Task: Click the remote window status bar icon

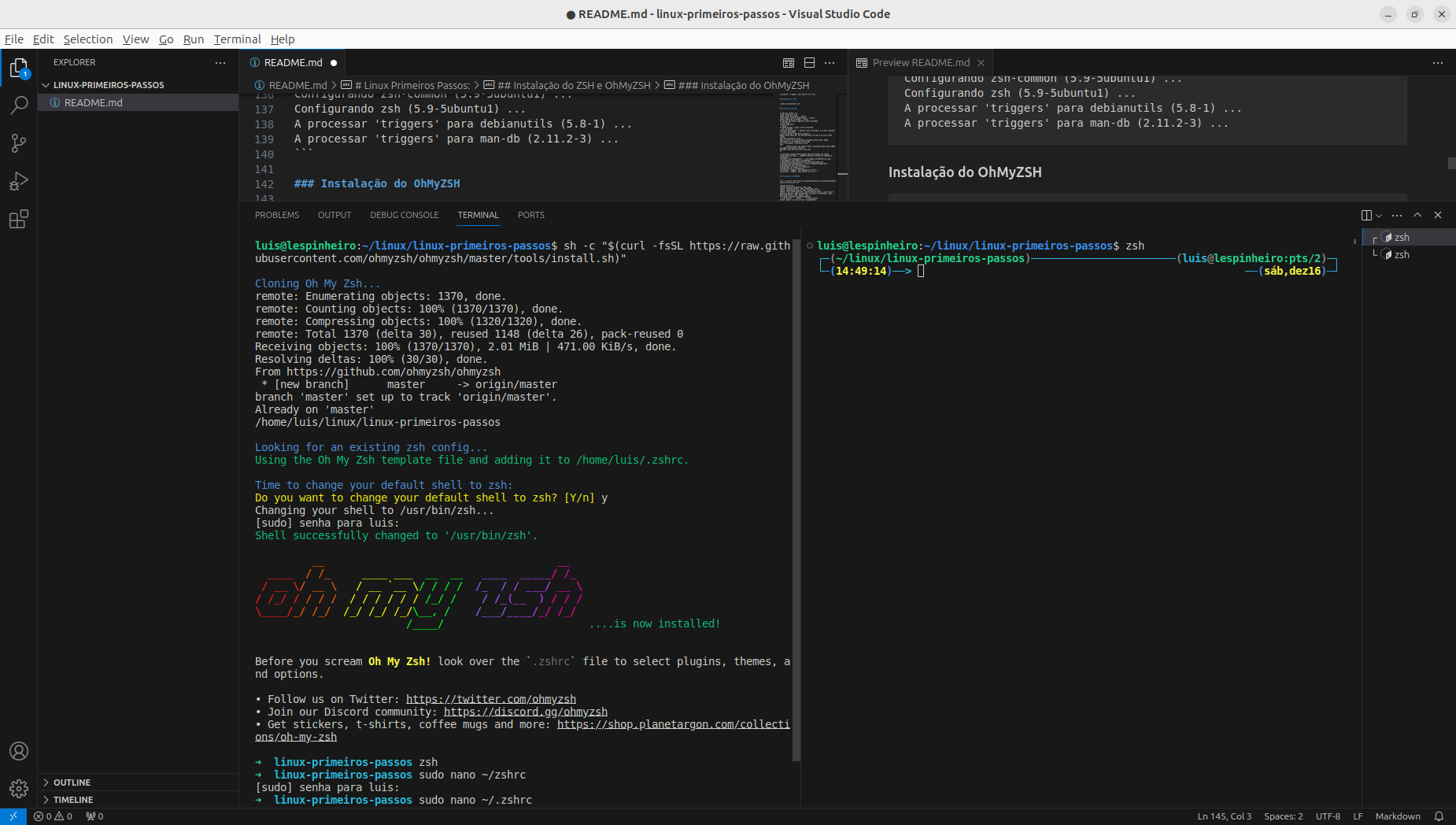Action: click(x=13, y=816)
